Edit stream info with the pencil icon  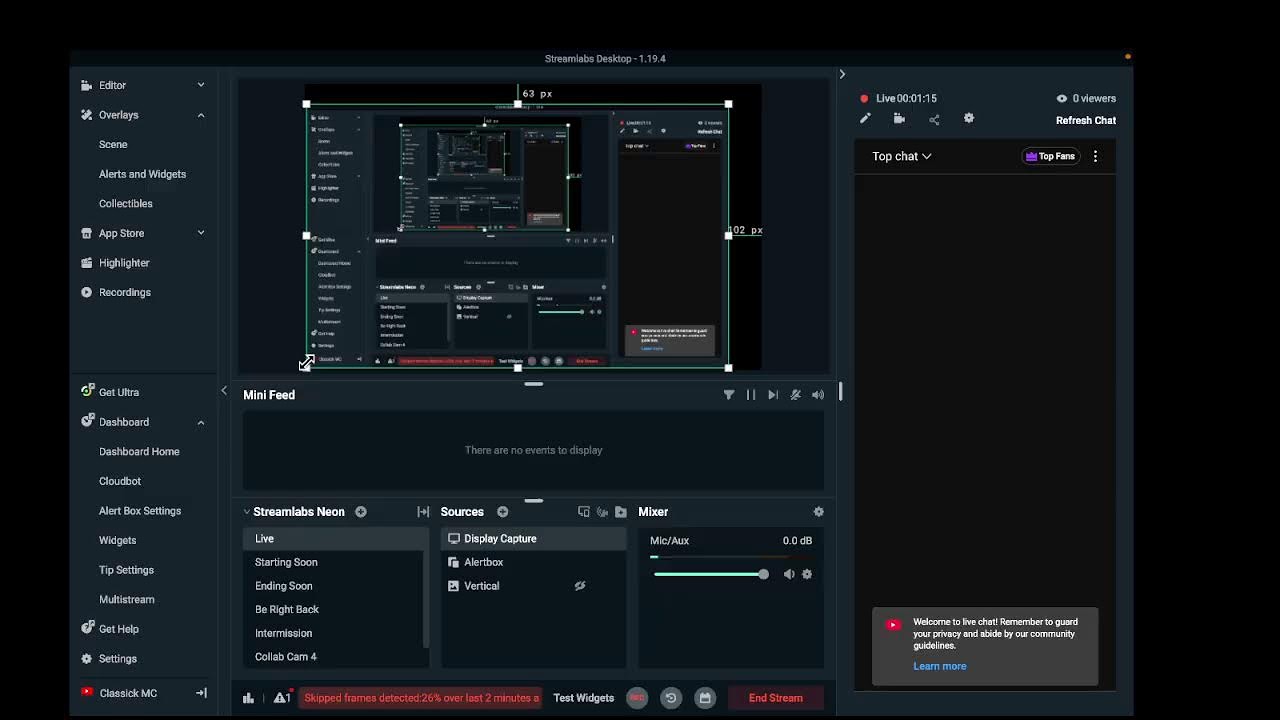click(865, 119)
